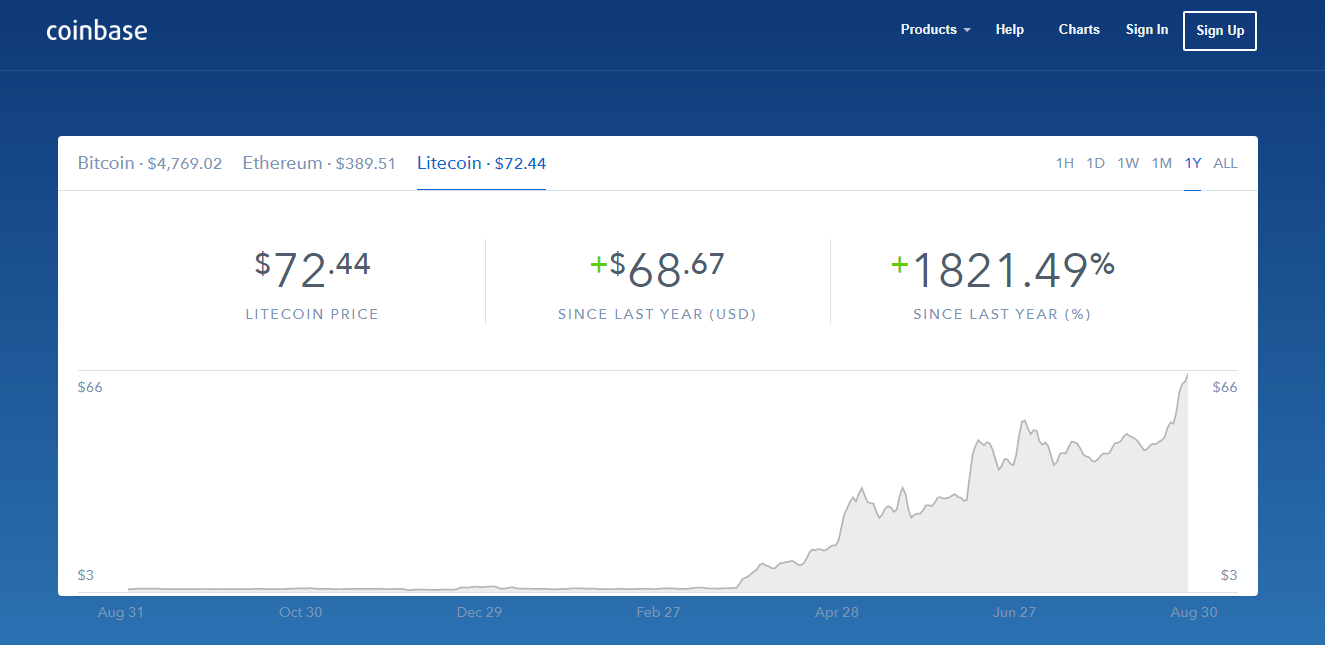Image resolution: width=1325 pixels, height=645 pixels.
Task: Click the Aug 31 date label
Action: click(x=121, y=612)
